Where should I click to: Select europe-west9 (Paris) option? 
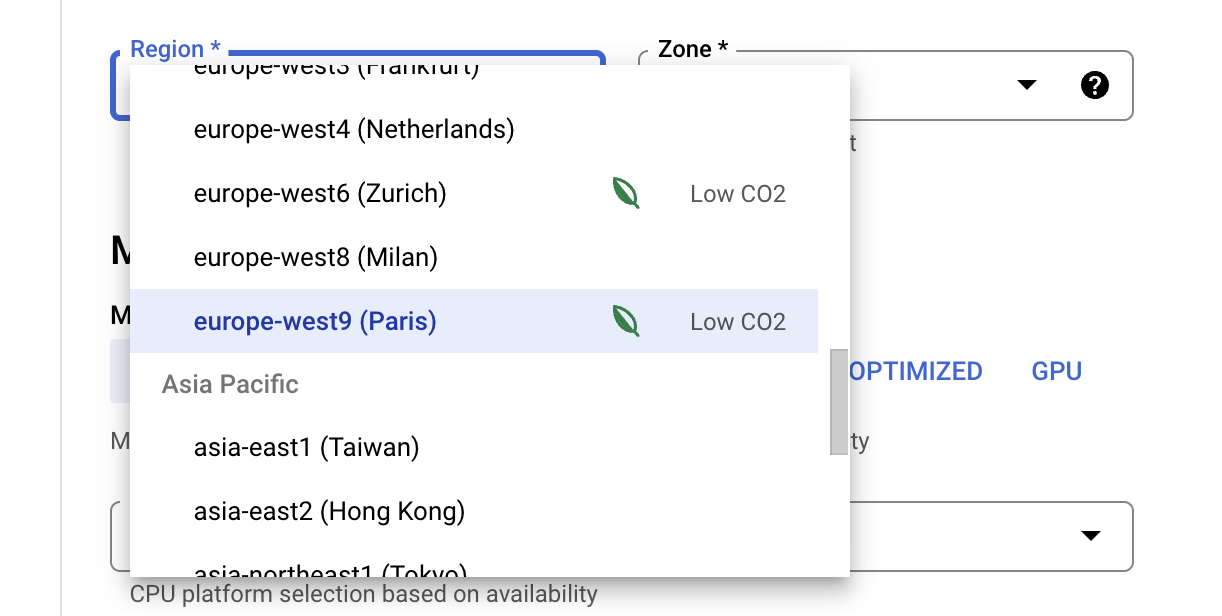coord(474,321)
